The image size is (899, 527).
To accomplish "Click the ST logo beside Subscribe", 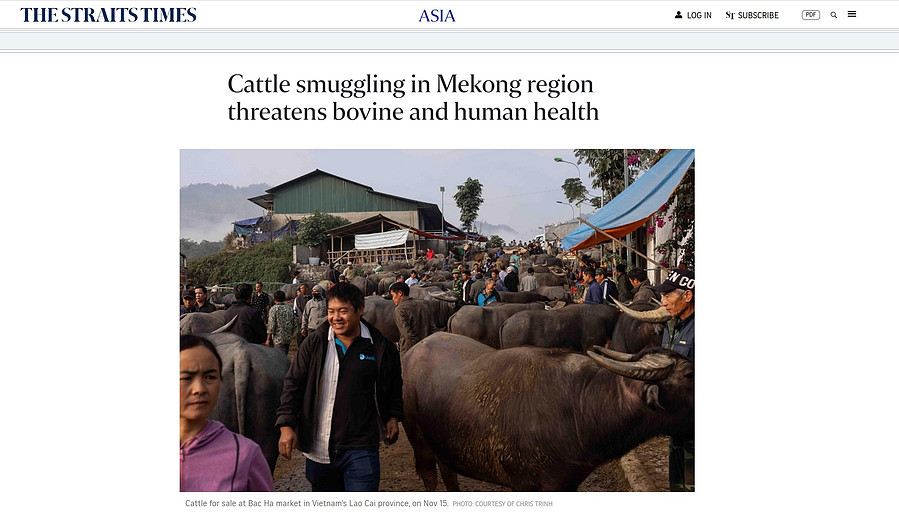I will 730,15.
